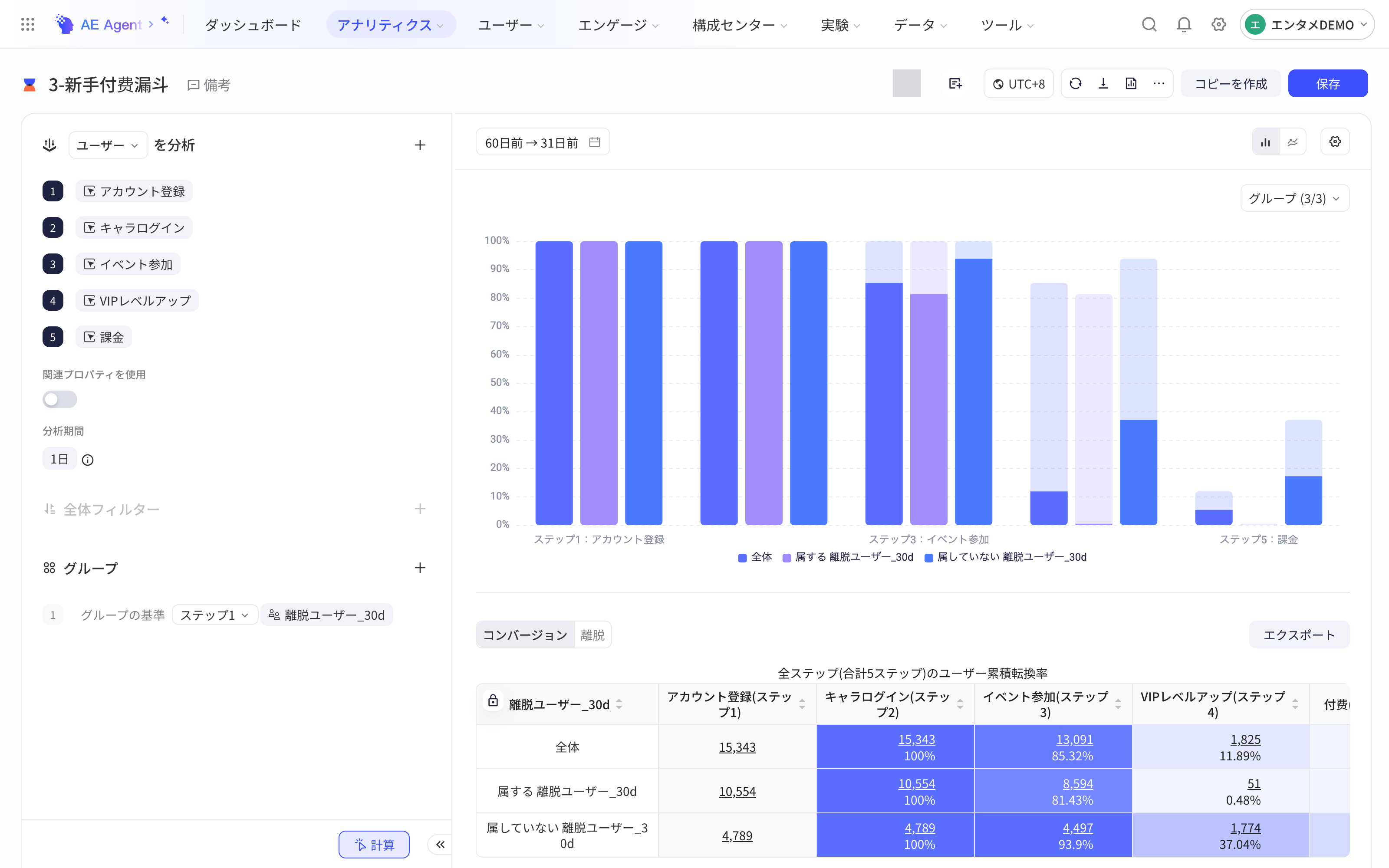Add a global filter plus icon

(420, 509)
